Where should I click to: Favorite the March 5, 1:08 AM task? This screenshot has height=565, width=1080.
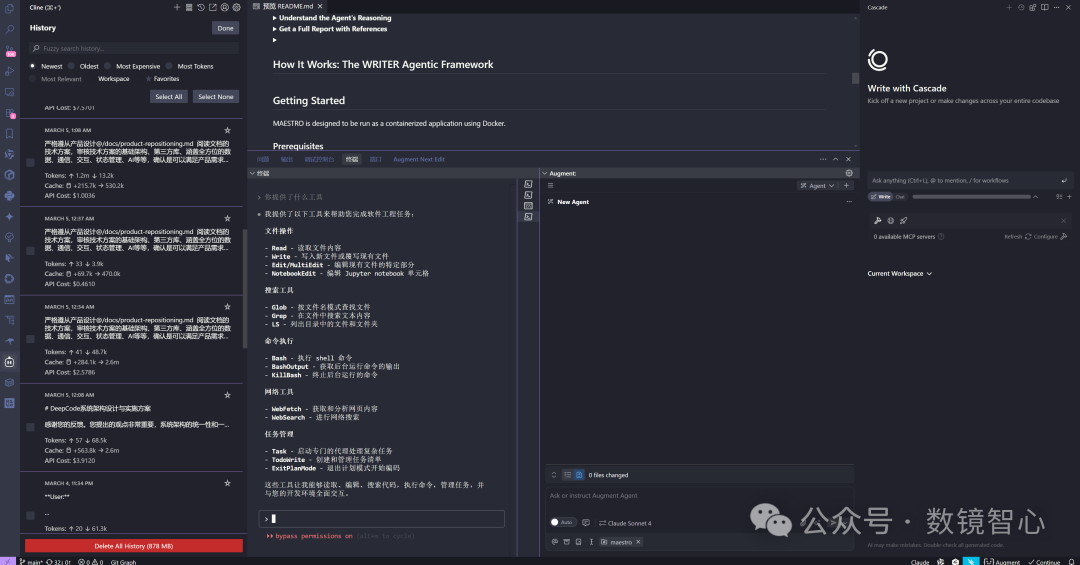click(227, 130)
